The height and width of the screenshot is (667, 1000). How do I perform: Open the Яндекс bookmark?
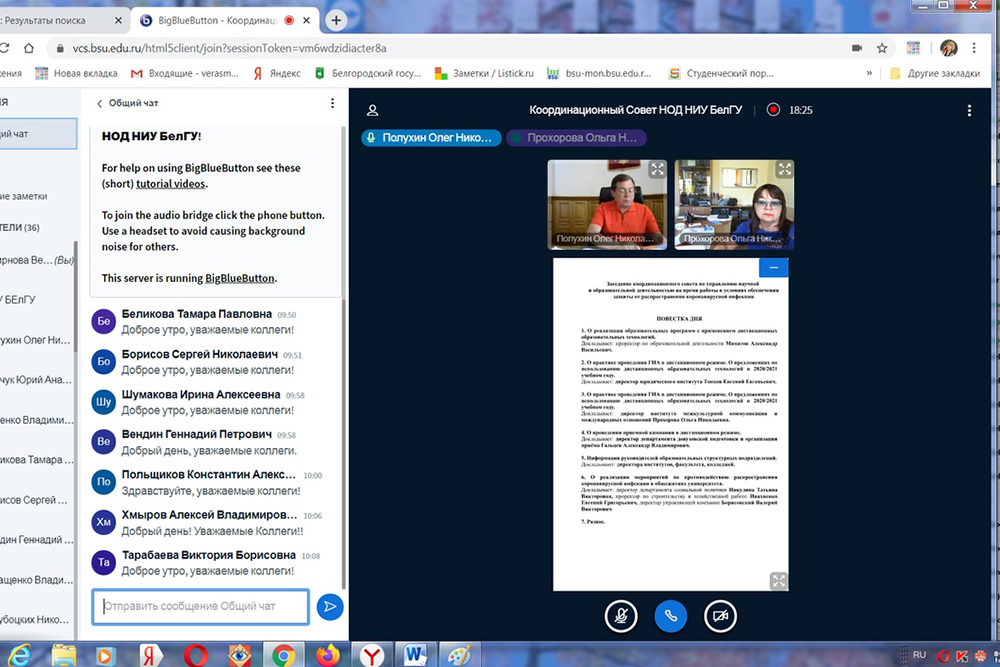tap(276, 73)
